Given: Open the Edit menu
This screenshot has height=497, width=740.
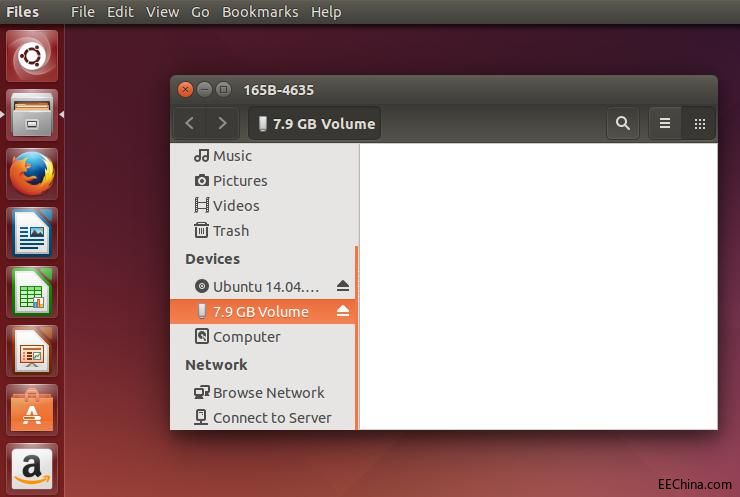Looking at the screenshot, I should [x=120, y=12].
